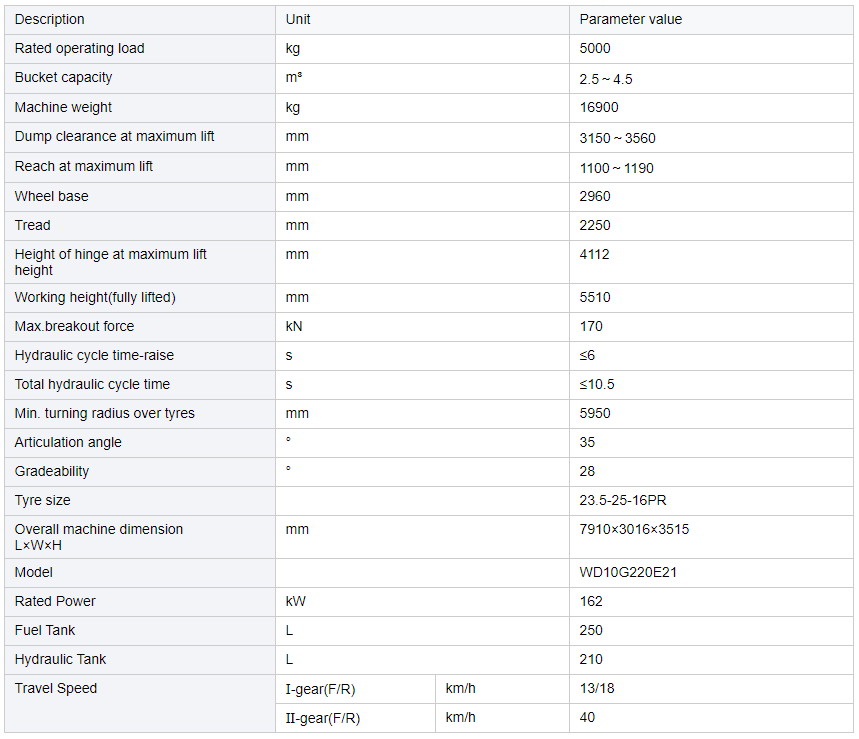
Task: Click the Height of hinge value 4112
Action: [x=594, y=254]
